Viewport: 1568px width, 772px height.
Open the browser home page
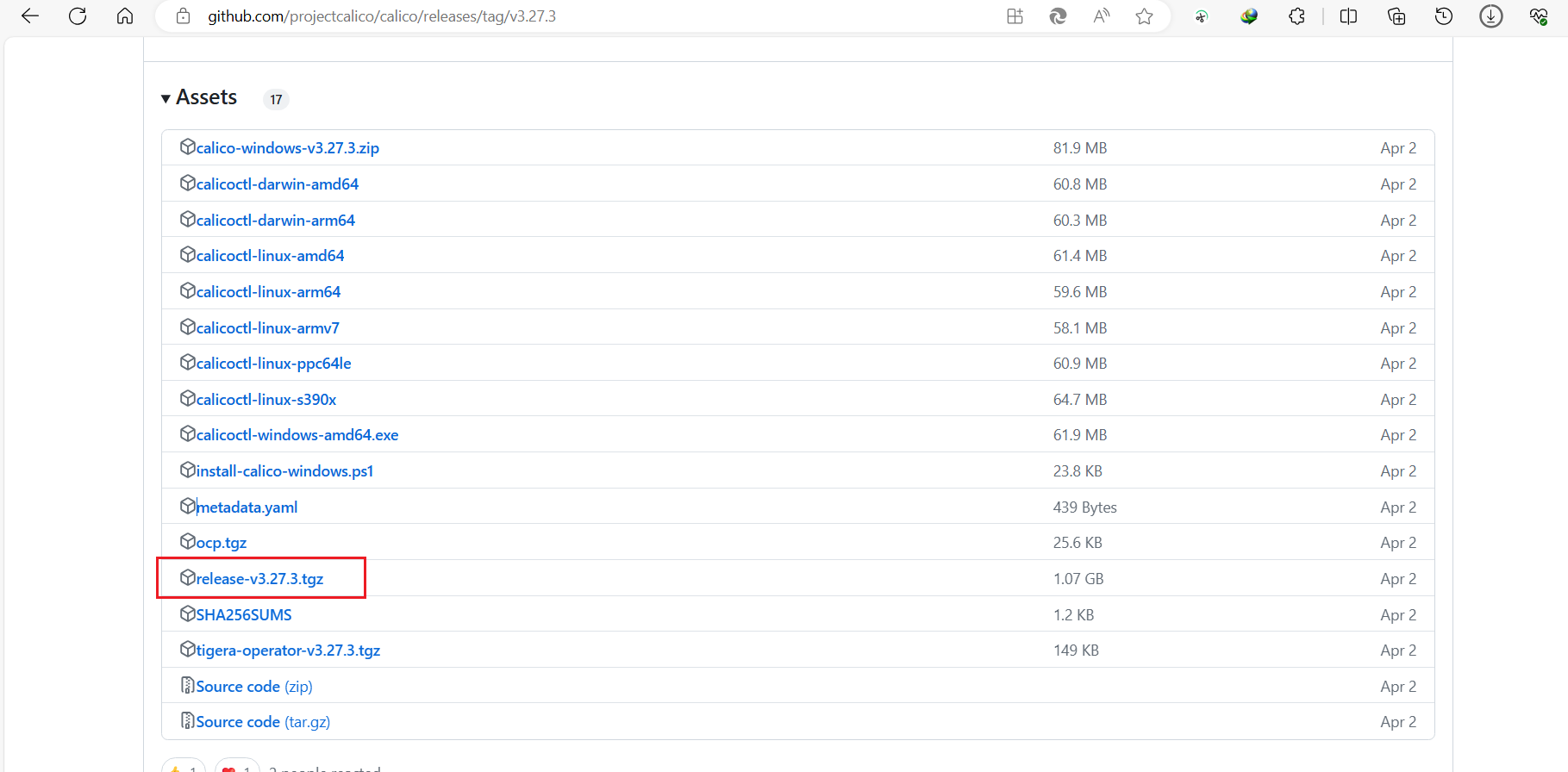pyautogui.click(x=125, y=16)
